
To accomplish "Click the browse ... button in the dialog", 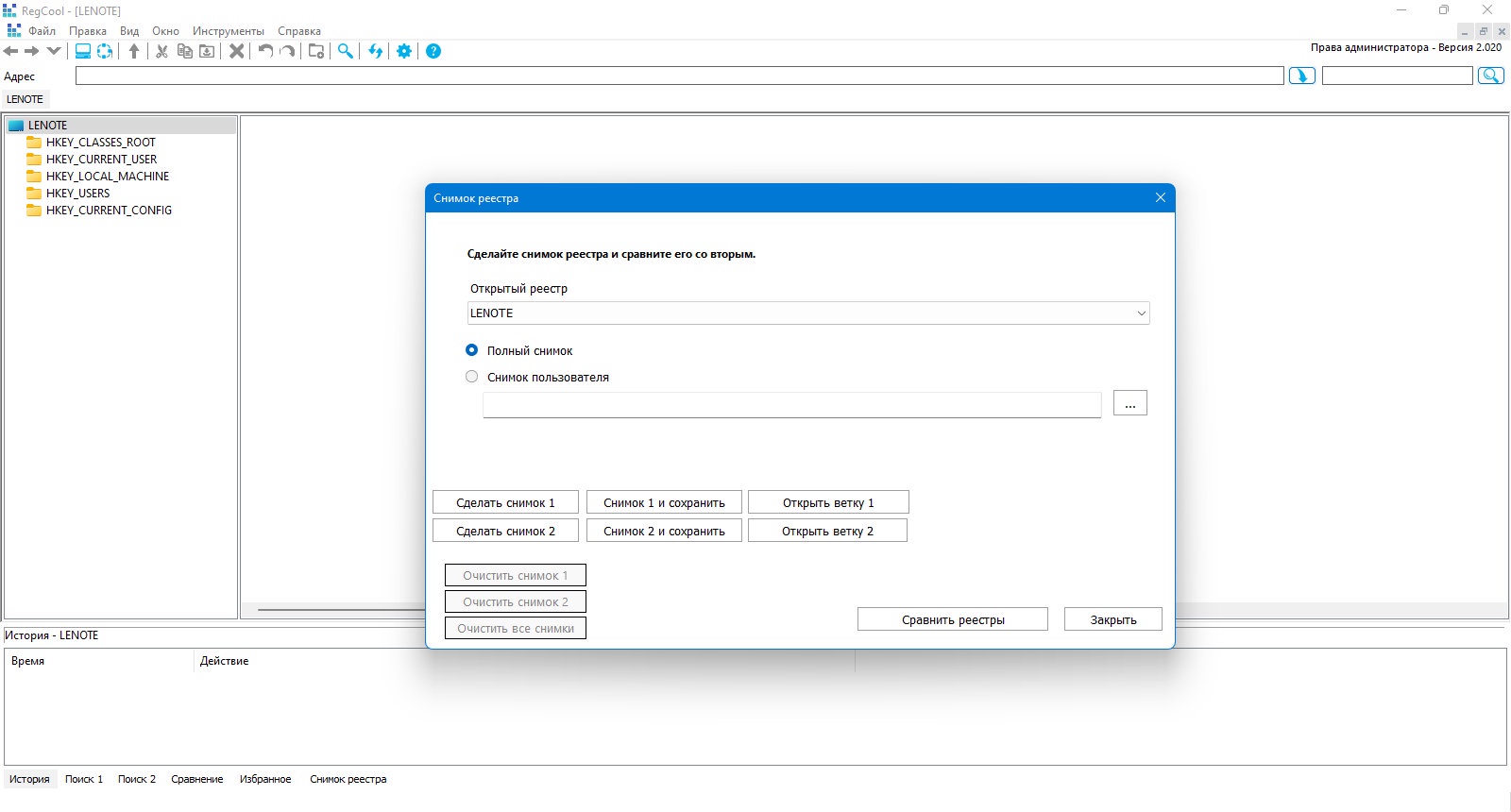I will tap(1130, 403).
